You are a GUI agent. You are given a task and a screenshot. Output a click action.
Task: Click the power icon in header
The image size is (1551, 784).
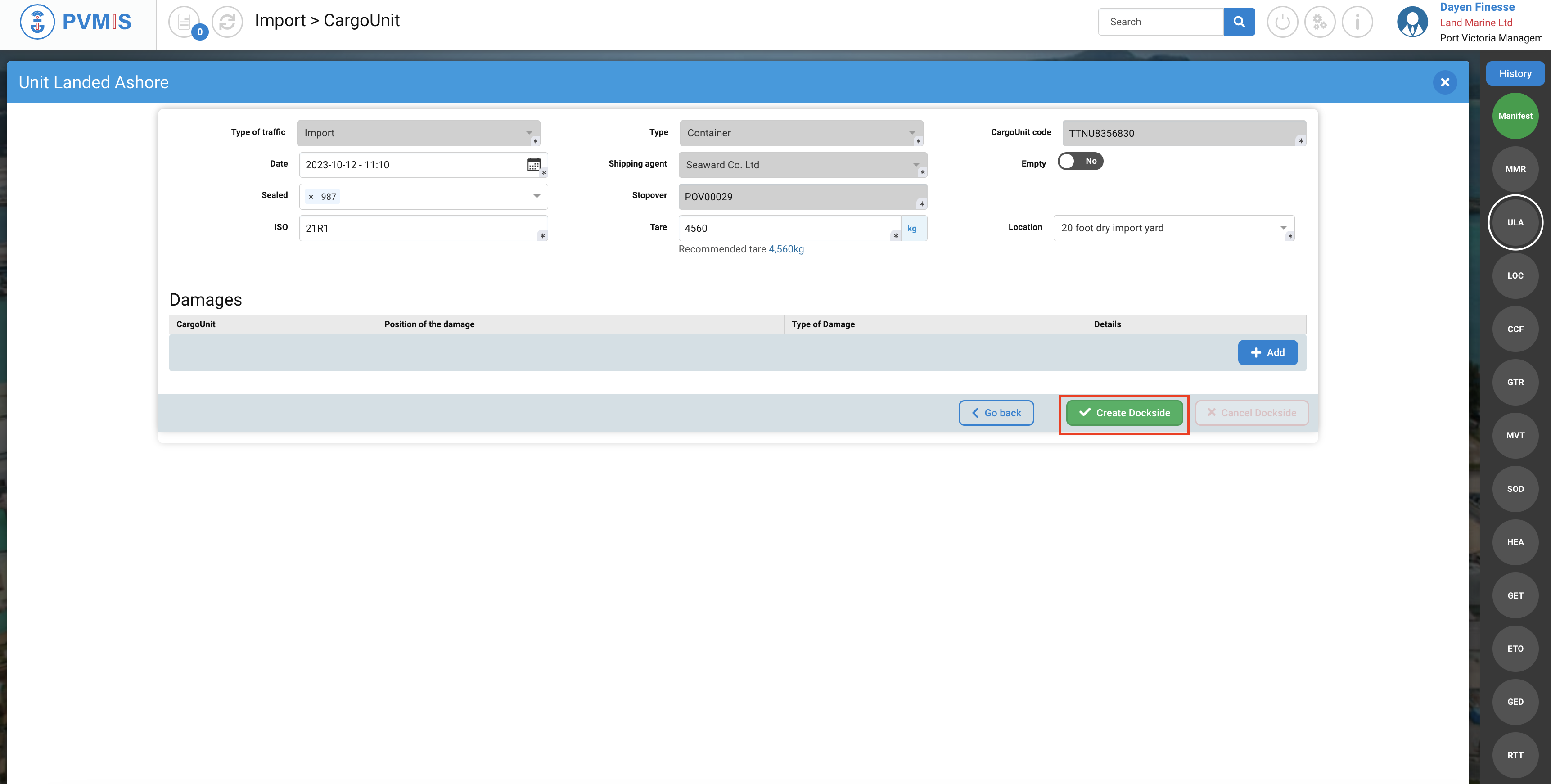click(x=1282, y=22)
